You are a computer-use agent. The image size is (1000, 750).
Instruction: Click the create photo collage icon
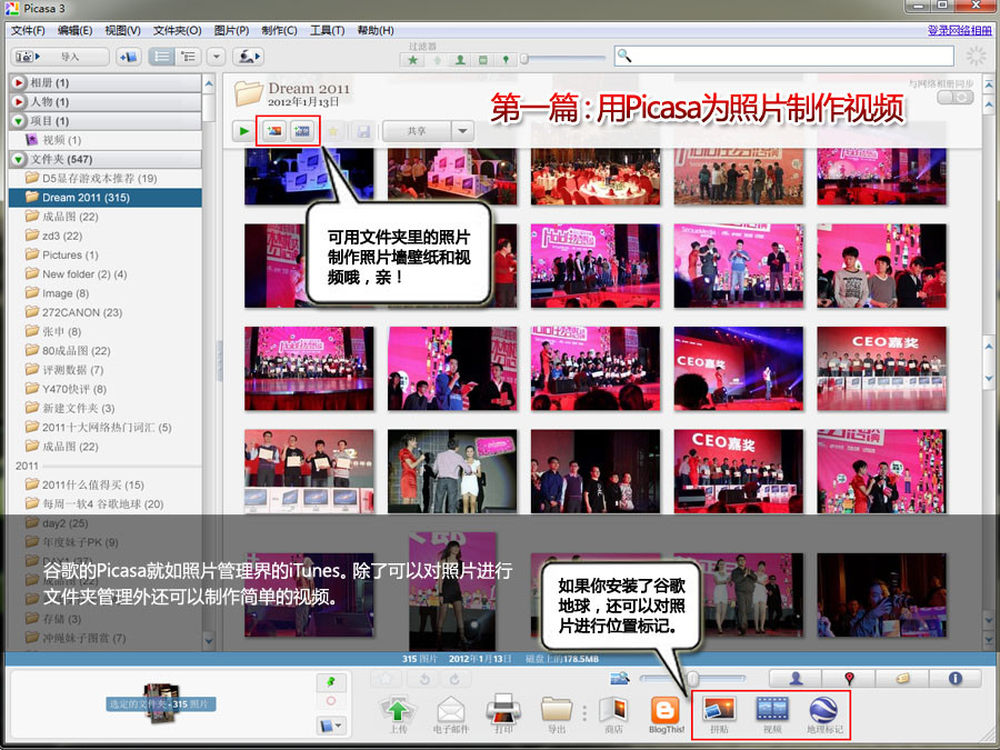tap(274, 131)
